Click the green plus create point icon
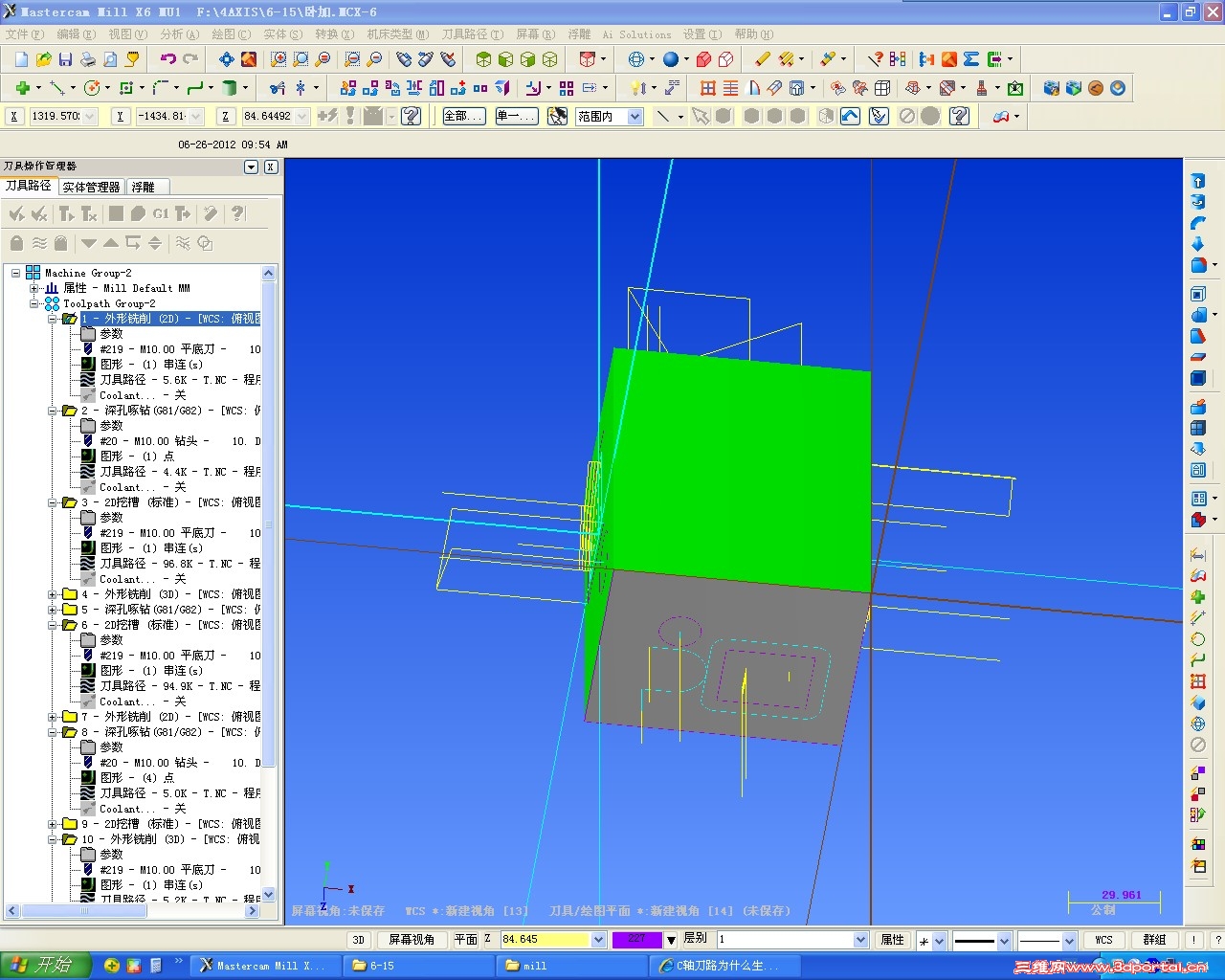 pyautogui.click(x=21, y=88)
